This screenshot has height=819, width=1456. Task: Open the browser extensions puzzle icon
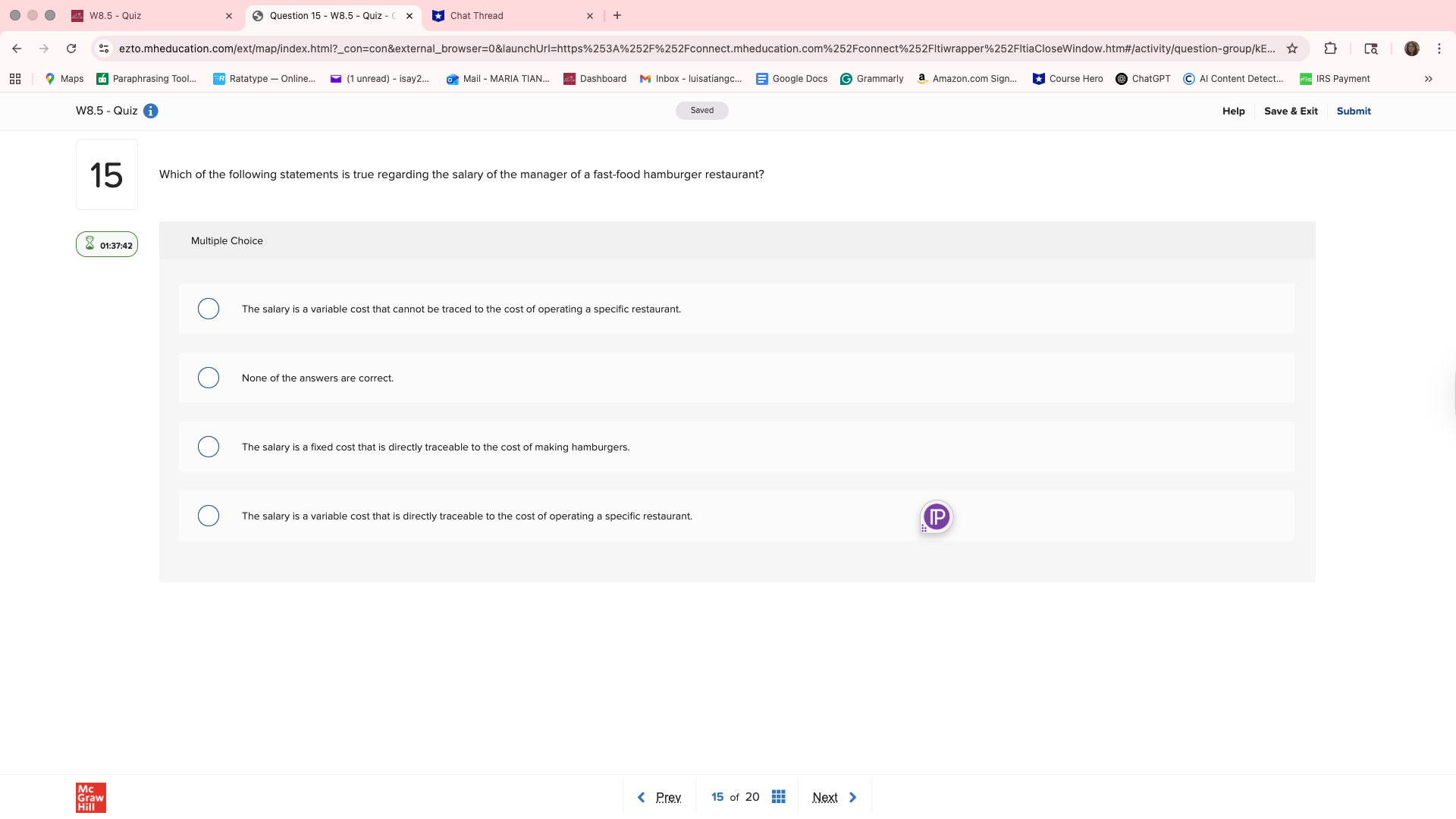tap(1330, 49)
